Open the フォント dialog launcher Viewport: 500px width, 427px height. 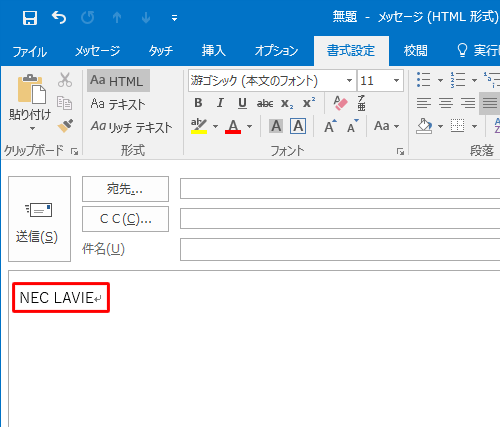click(400, 152)
